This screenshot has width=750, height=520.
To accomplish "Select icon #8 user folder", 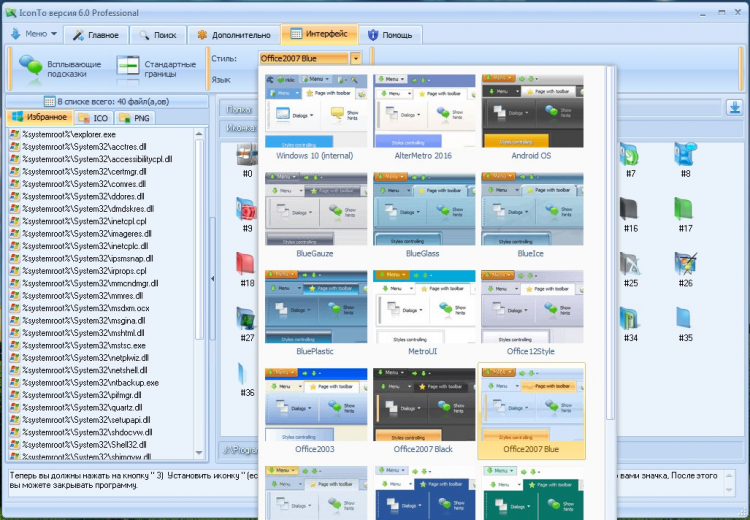I will (685, 160).
